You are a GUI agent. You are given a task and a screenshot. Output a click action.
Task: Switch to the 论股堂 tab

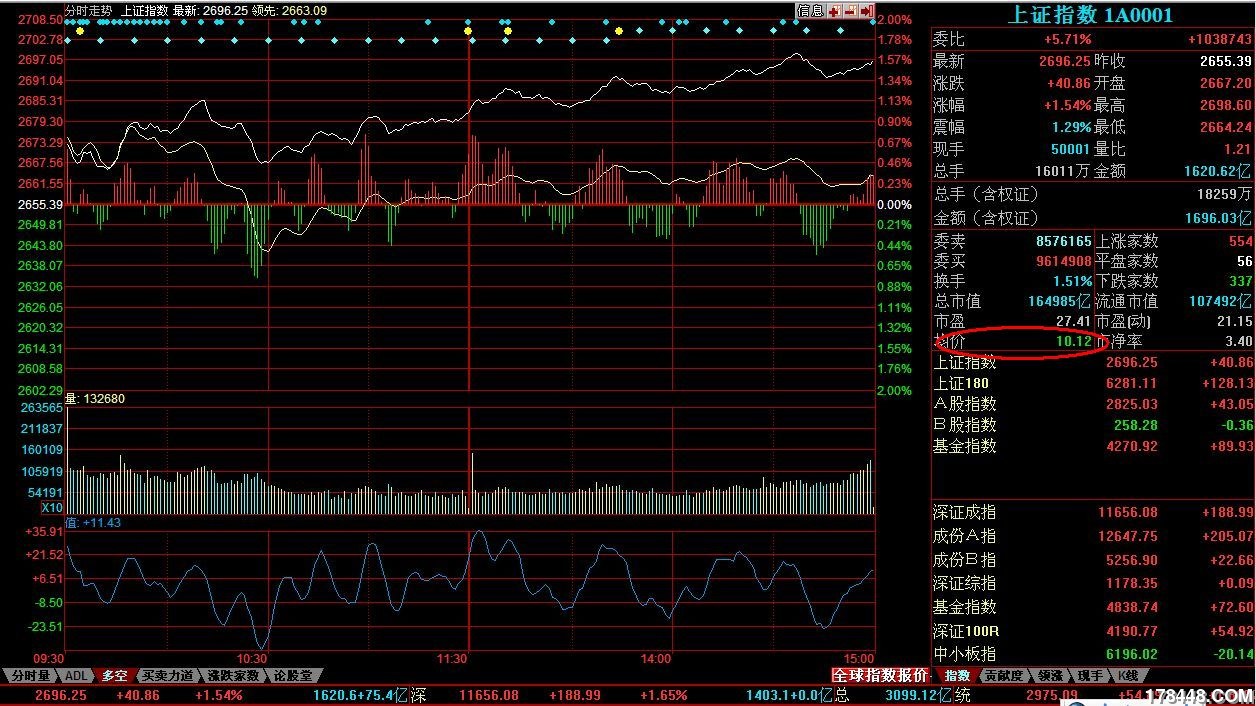tap(293, 676)
